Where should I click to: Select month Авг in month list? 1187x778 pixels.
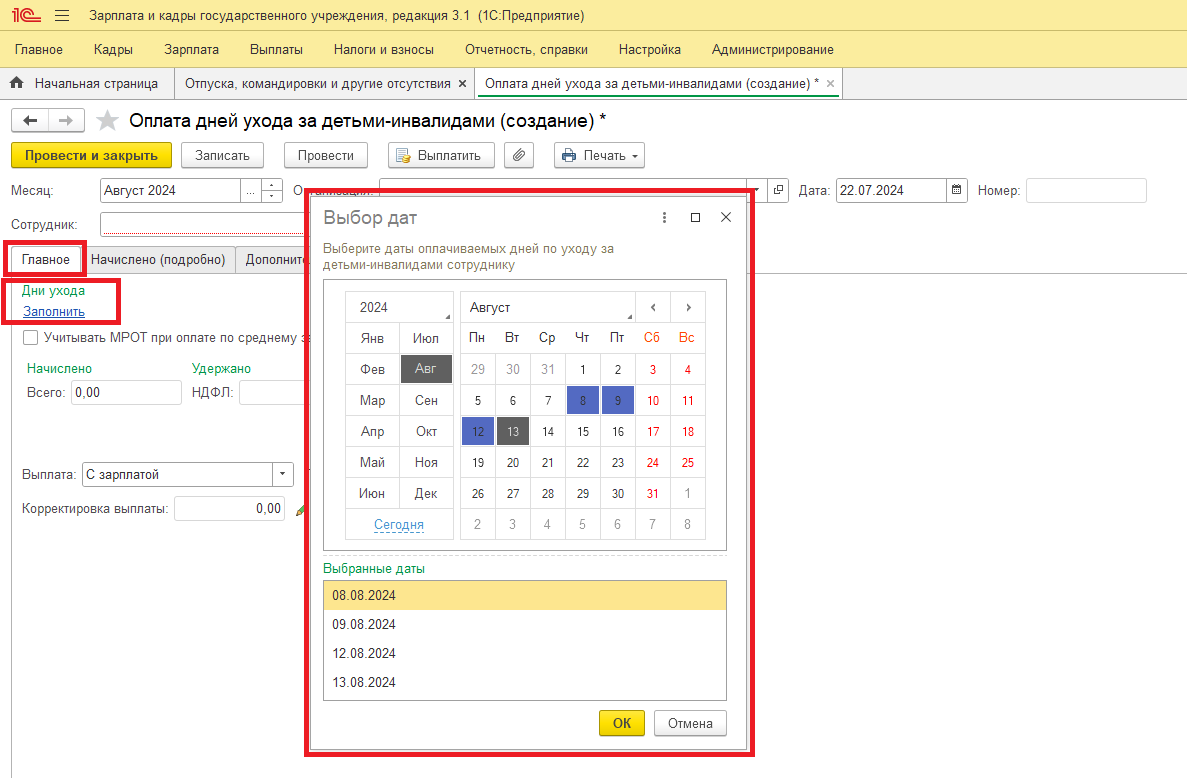tap(425, 369)
